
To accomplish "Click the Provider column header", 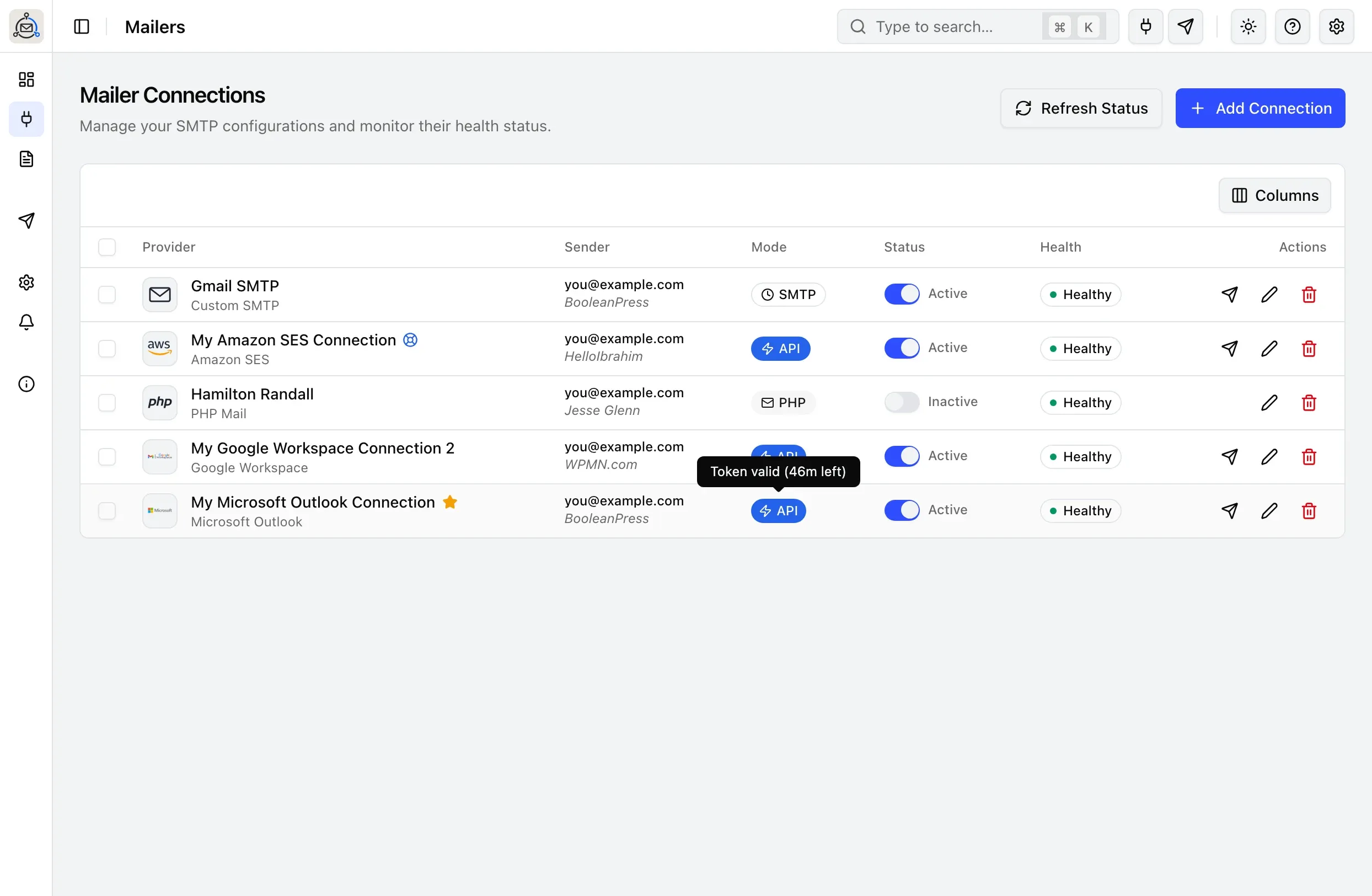I will point(169,247).
